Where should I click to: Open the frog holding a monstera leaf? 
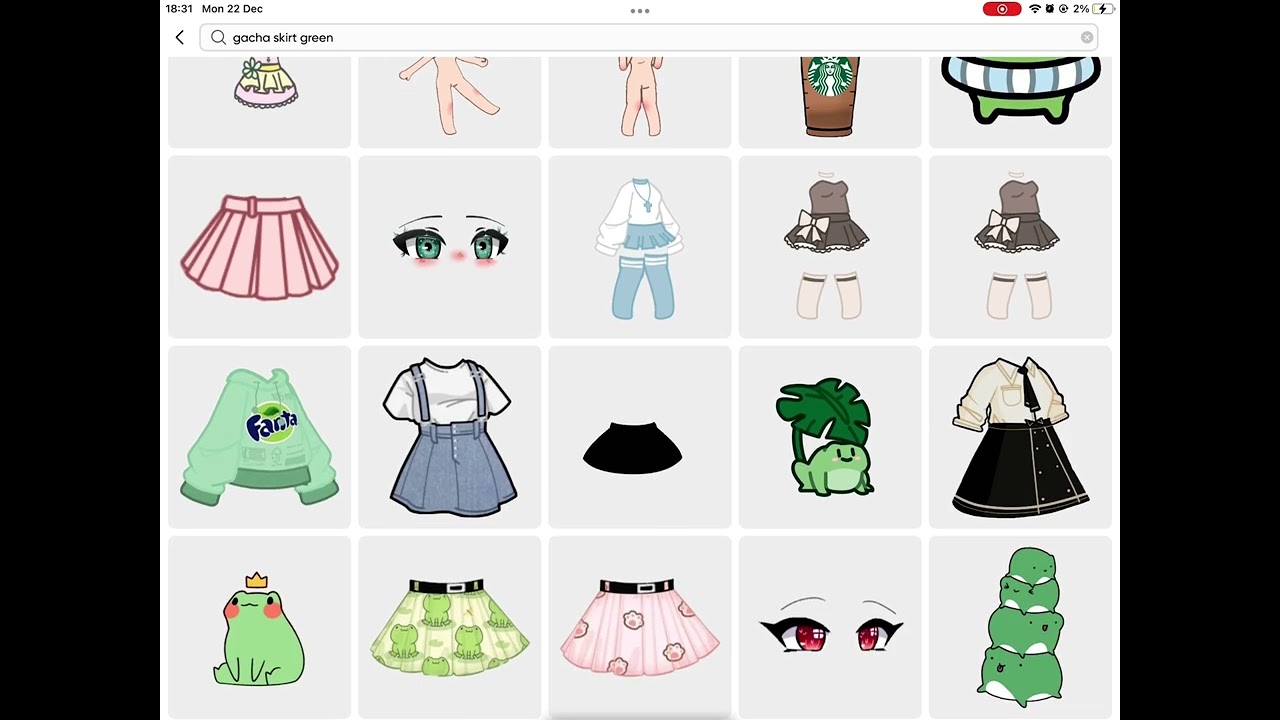pyautogui.click(x=830, y=437)
